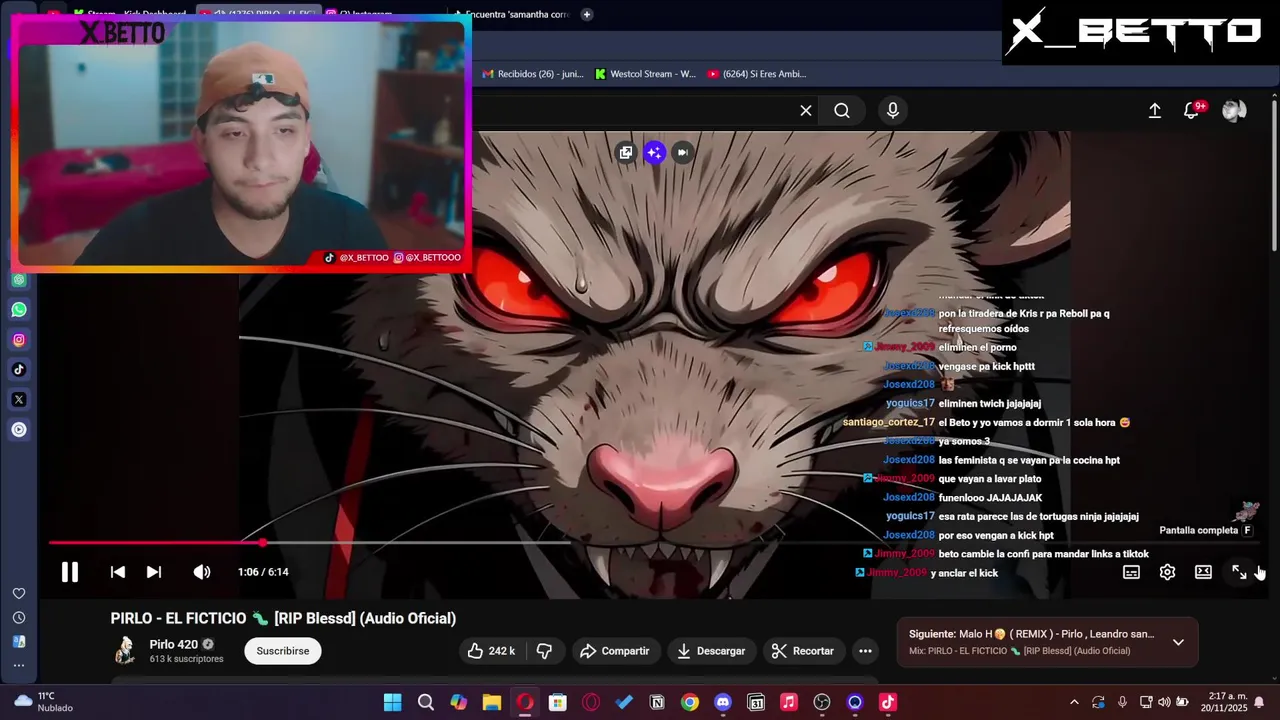Screen dimensions: 1280x720
Task: Pause the YouTube video
Action: [x=69, y=572]
